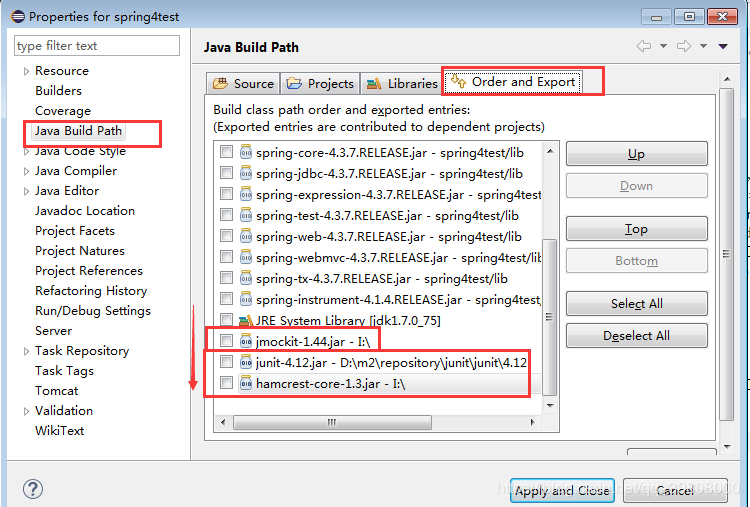Open the Run/Debug Settings page
Image resolution: width=750 pixels, height=507 pixels.
(x=93, y=311)
